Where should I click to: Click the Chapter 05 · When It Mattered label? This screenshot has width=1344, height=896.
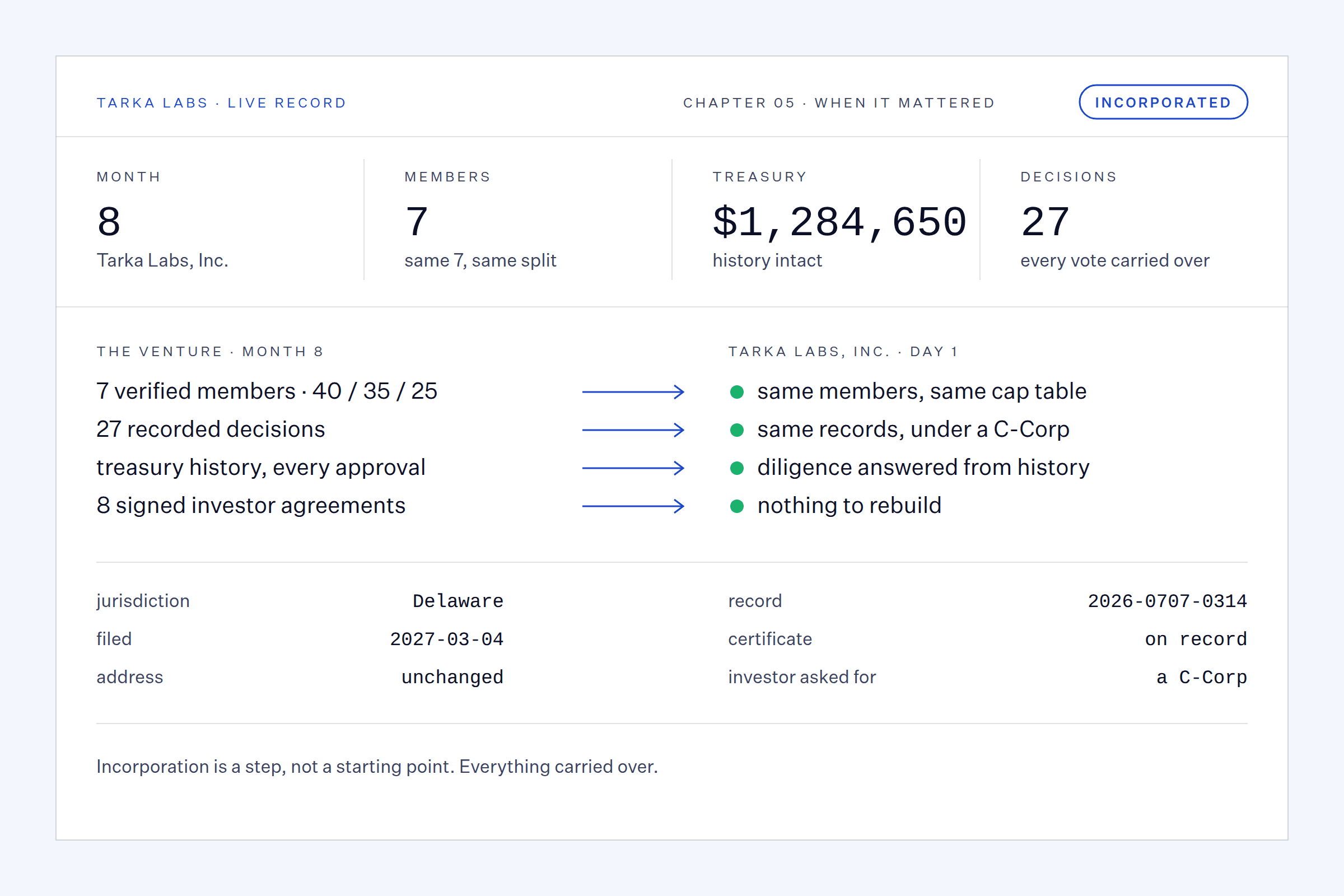coord(839,103)
